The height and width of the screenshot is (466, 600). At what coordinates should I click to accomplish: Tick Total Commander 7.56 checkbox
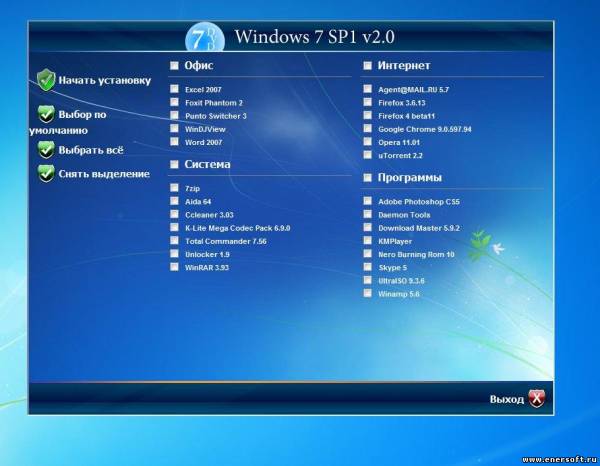click(x=174, y=240)
